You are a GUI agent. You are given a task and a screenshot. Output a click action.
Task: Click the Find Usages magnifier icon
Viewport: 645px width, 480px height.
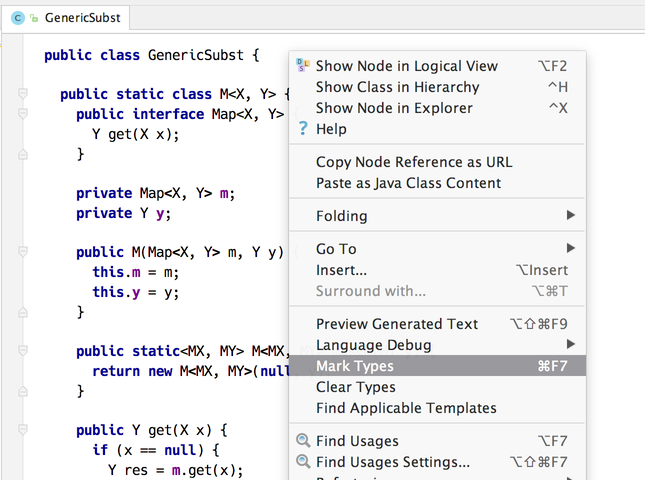[303, 441]
